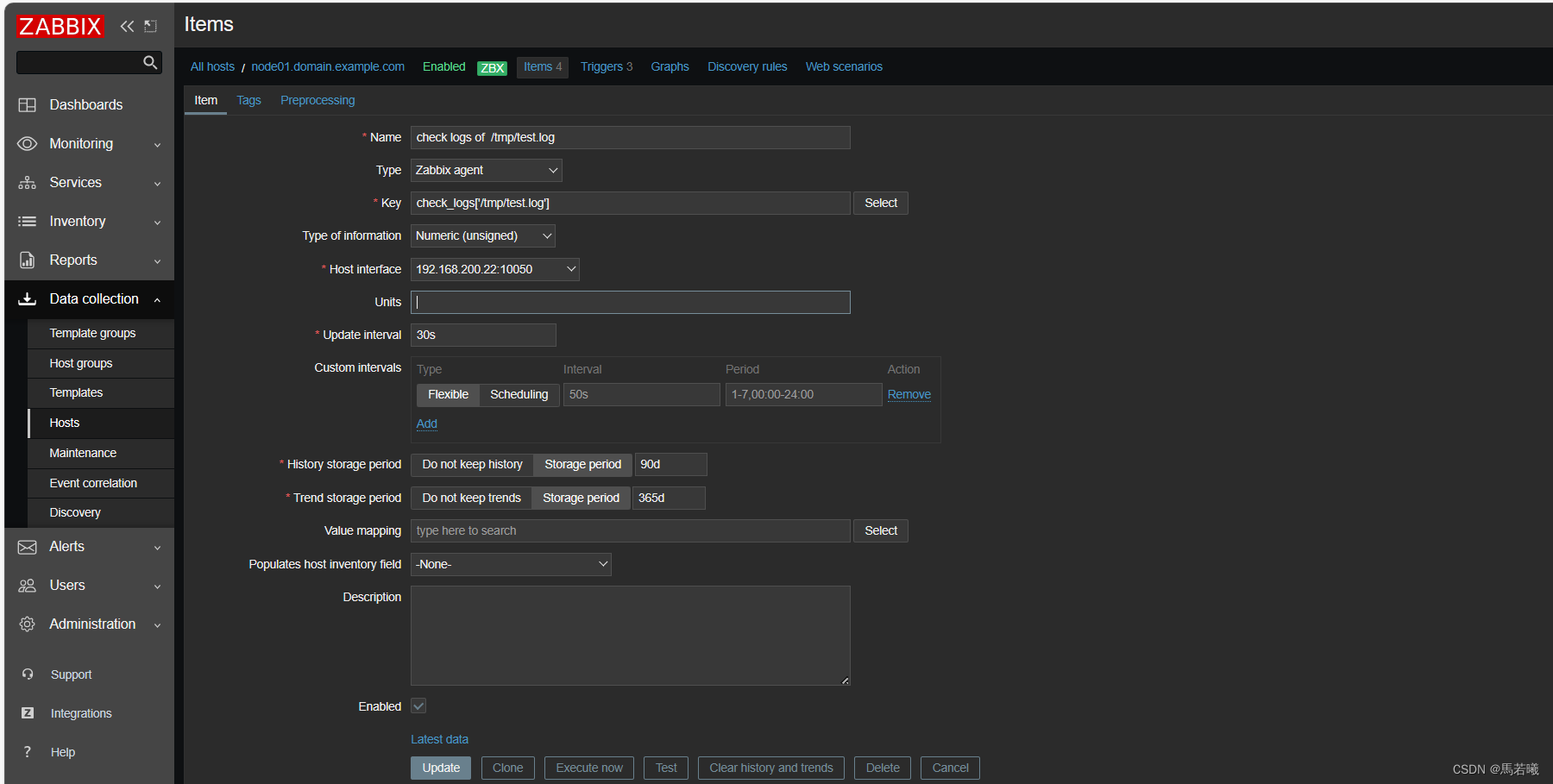The height and width of the screenshot is (784, 1553).
Task: Open the Type dropdown showing Zabbix agent
Action: click(x=487, y=171)
